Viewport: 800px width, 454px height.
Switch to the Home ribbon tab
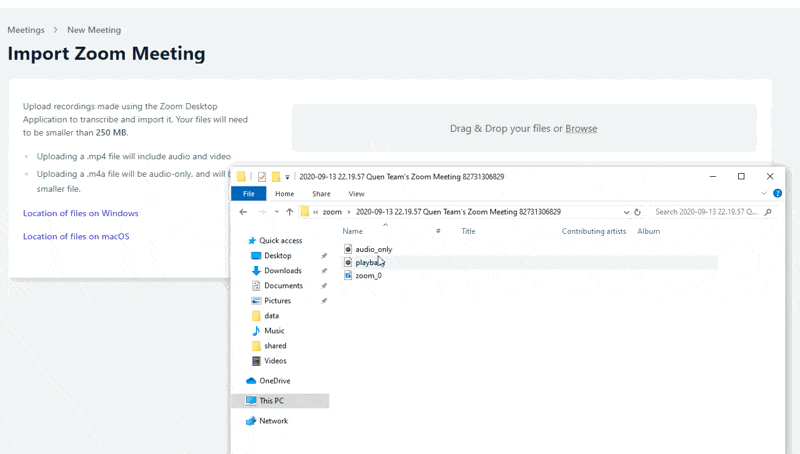coord(284,193)
